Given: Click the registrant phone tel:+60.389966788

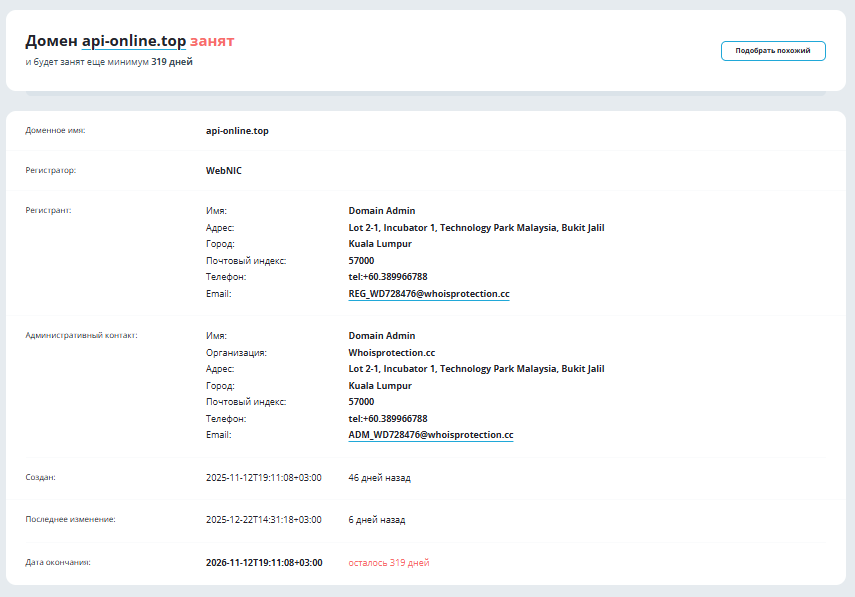Looking at the screenshot, I should pos(390,277).
